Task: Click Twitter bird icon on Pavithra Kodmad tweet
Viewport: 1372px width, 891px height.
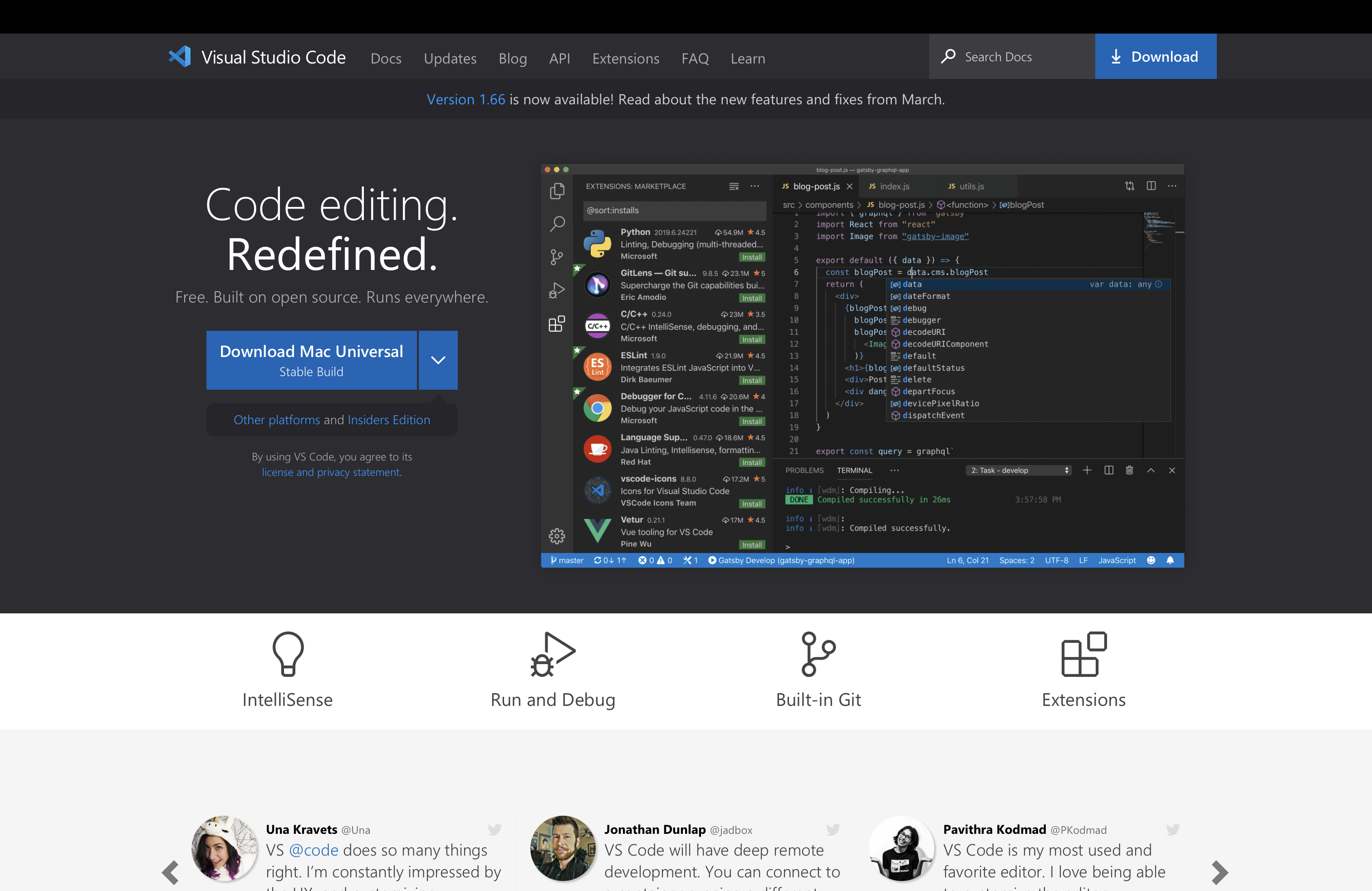Action: (x=1172, y=829)
